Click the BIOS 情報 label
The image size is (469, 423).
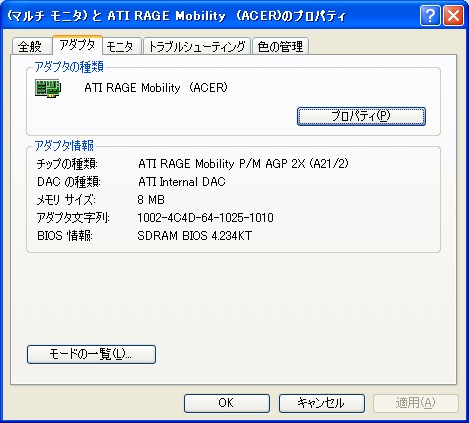[65, 236]
